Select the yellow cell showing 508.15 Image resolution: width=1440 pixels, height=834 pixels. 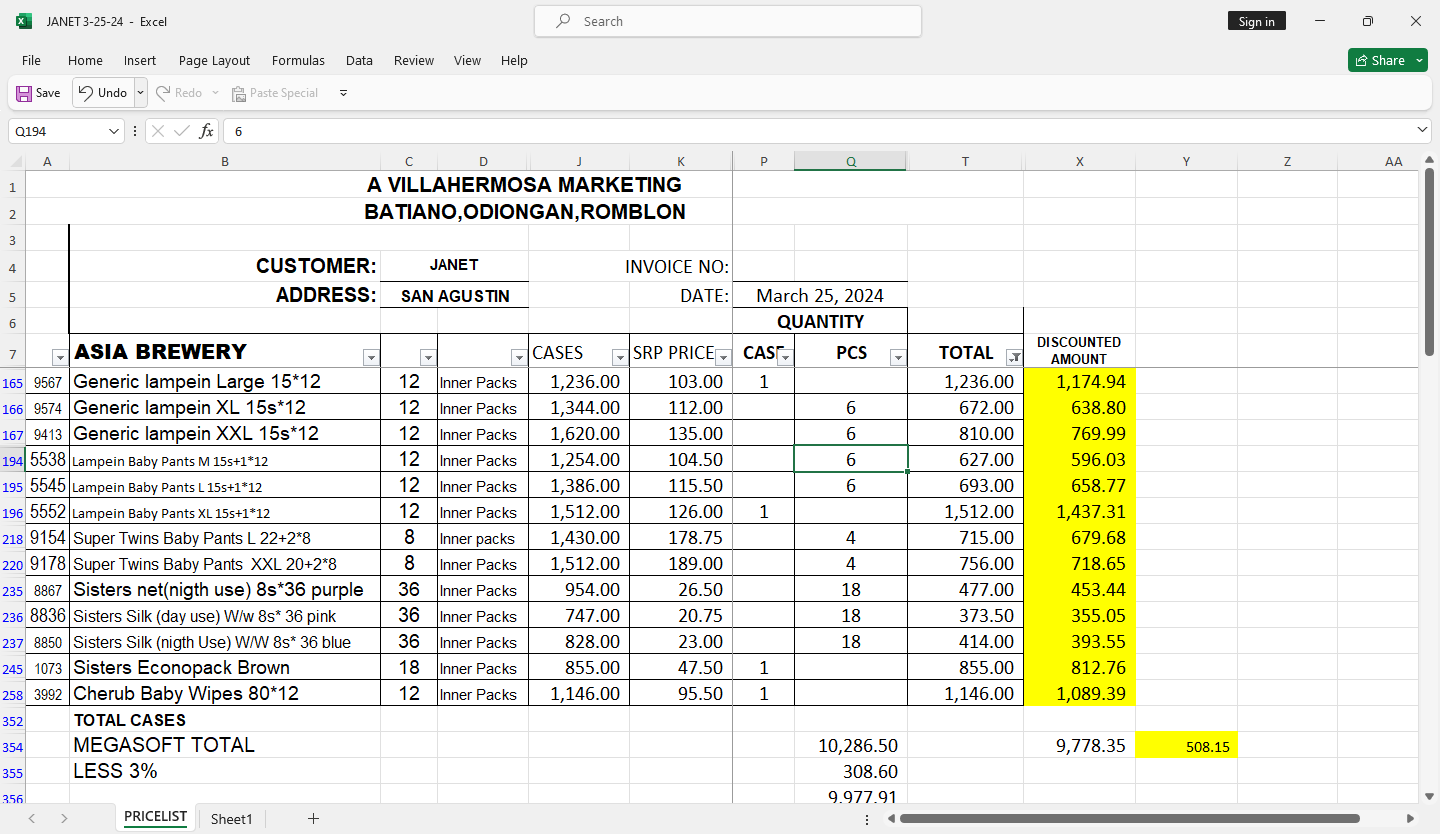tap(1186, 745)
